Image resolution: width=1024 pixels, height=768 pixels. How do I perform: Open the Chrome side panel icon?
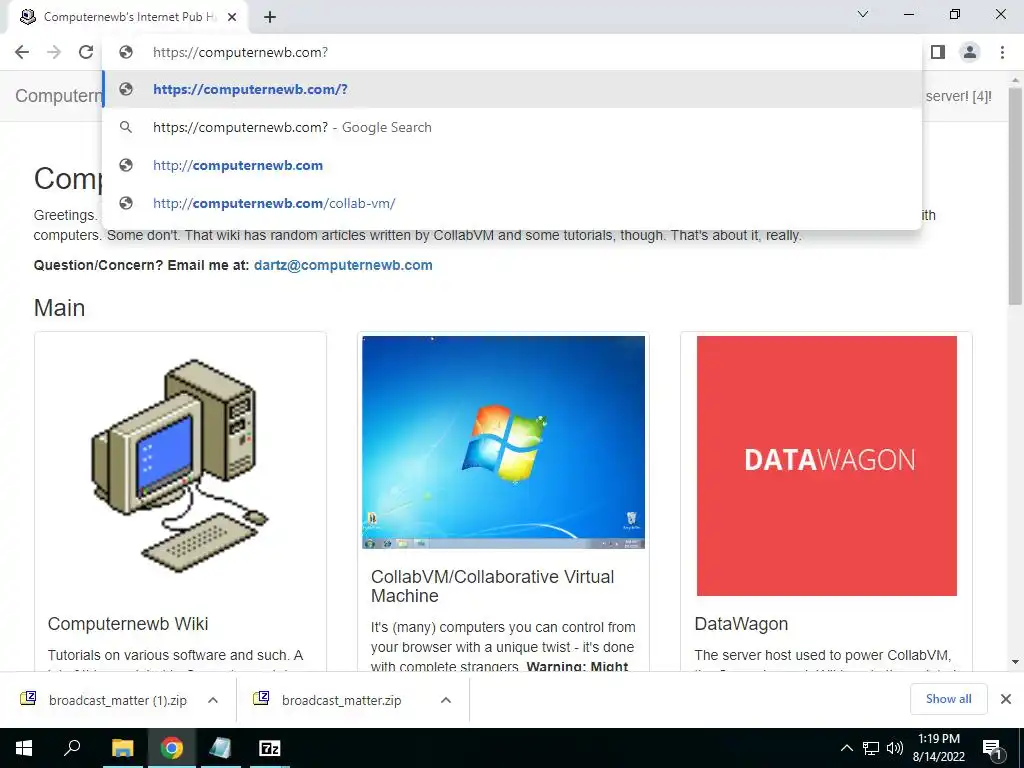point(938,52)
